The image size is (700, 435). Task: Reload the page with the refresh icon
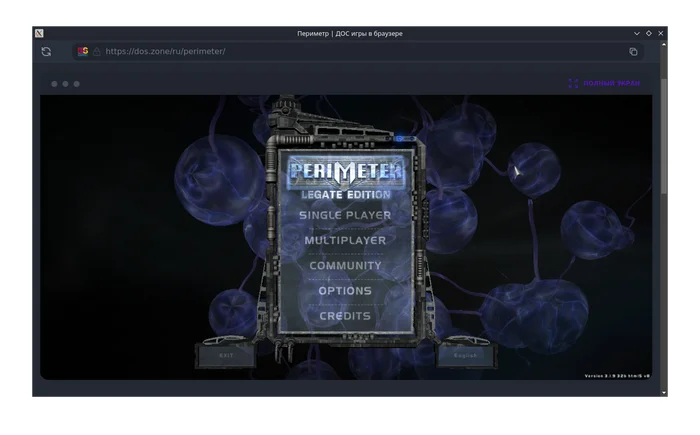pos(46,52)
